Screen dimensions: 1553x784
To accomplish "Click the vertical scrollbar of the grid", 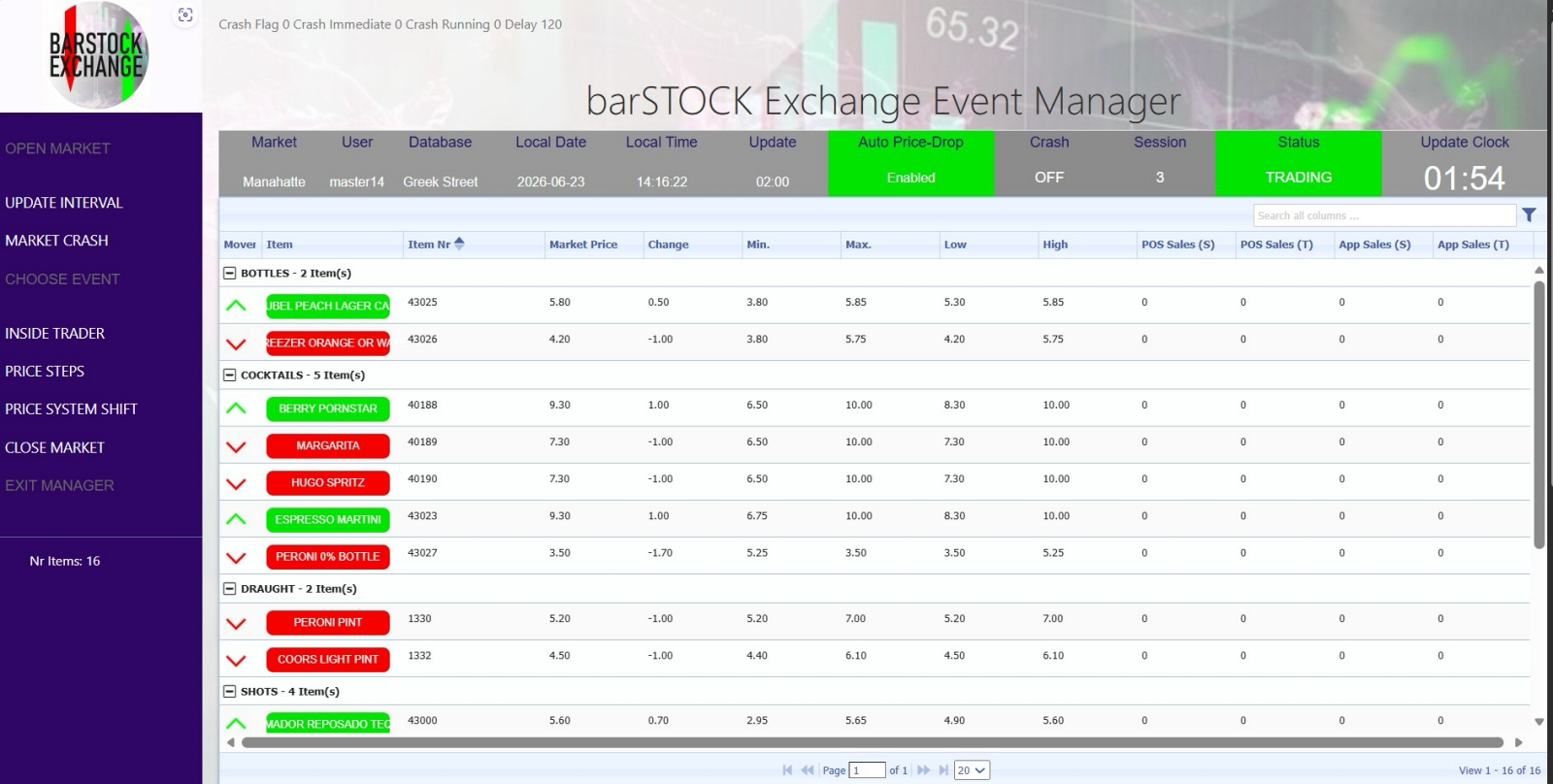I will click(1538, 415).
